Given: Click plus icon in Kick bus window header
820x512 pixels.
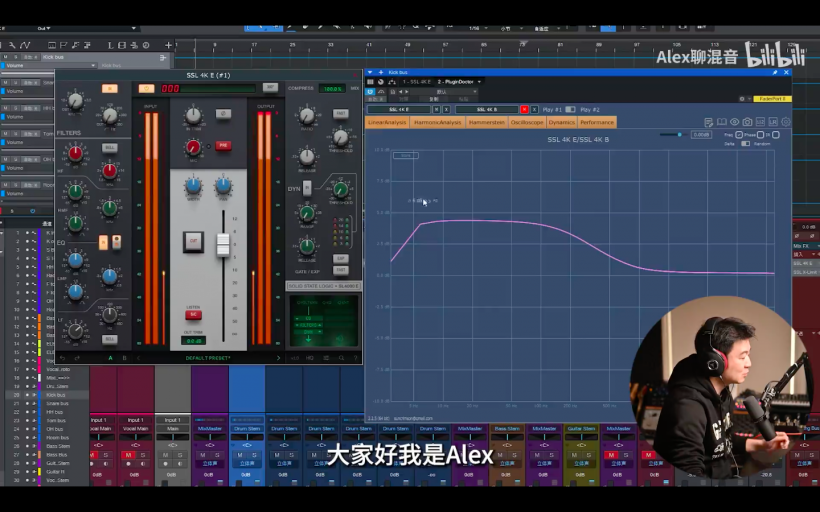Looking at the screenshot, I should coord(381,72).
